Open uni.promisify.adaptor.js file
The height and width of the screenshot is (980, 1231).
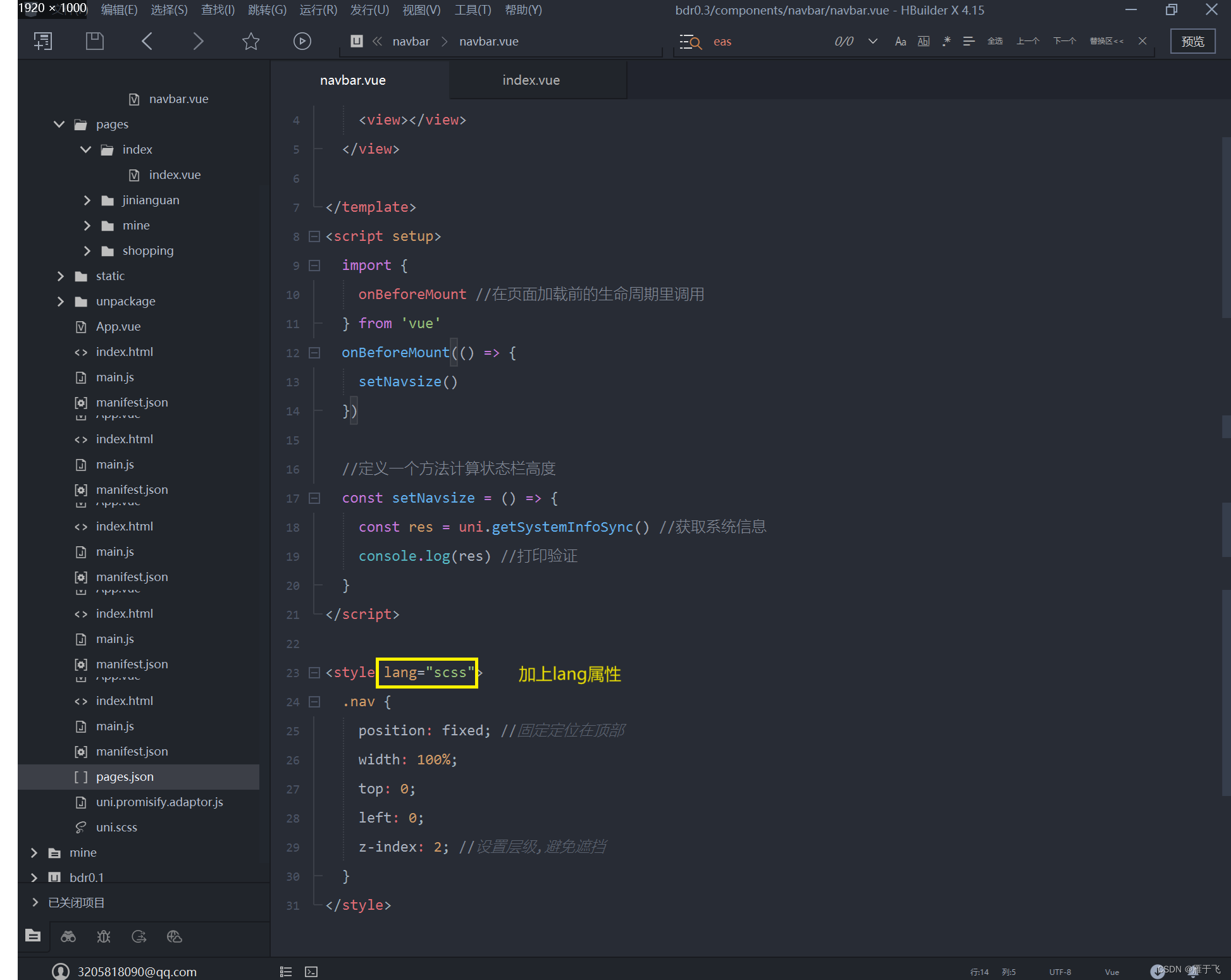(159, 802)
